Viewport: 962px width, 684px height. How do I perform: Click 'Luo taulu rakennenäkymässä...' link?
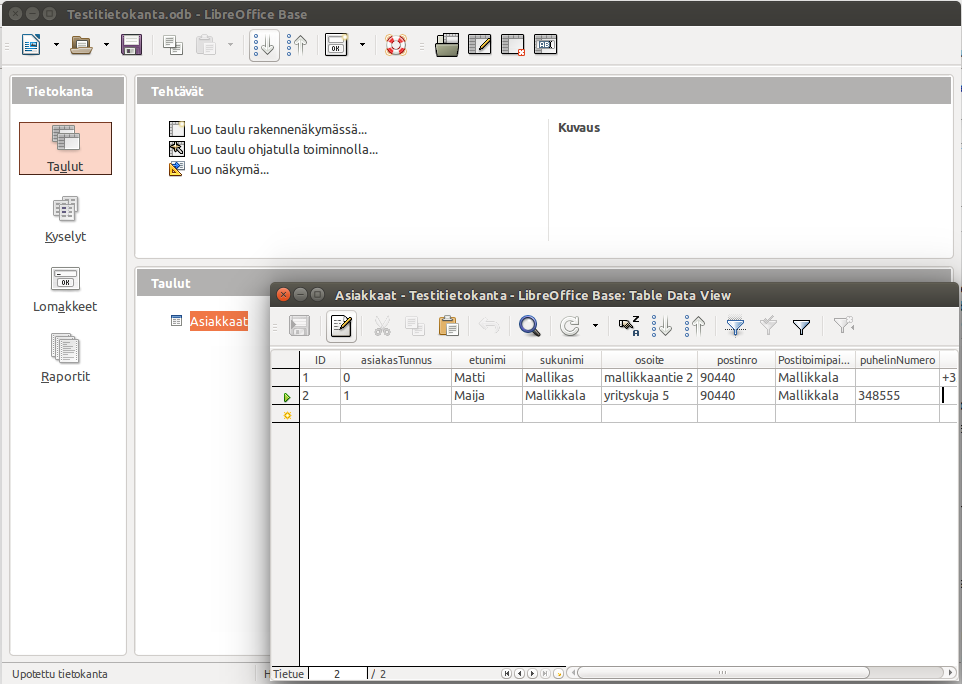tap(278, 129)
